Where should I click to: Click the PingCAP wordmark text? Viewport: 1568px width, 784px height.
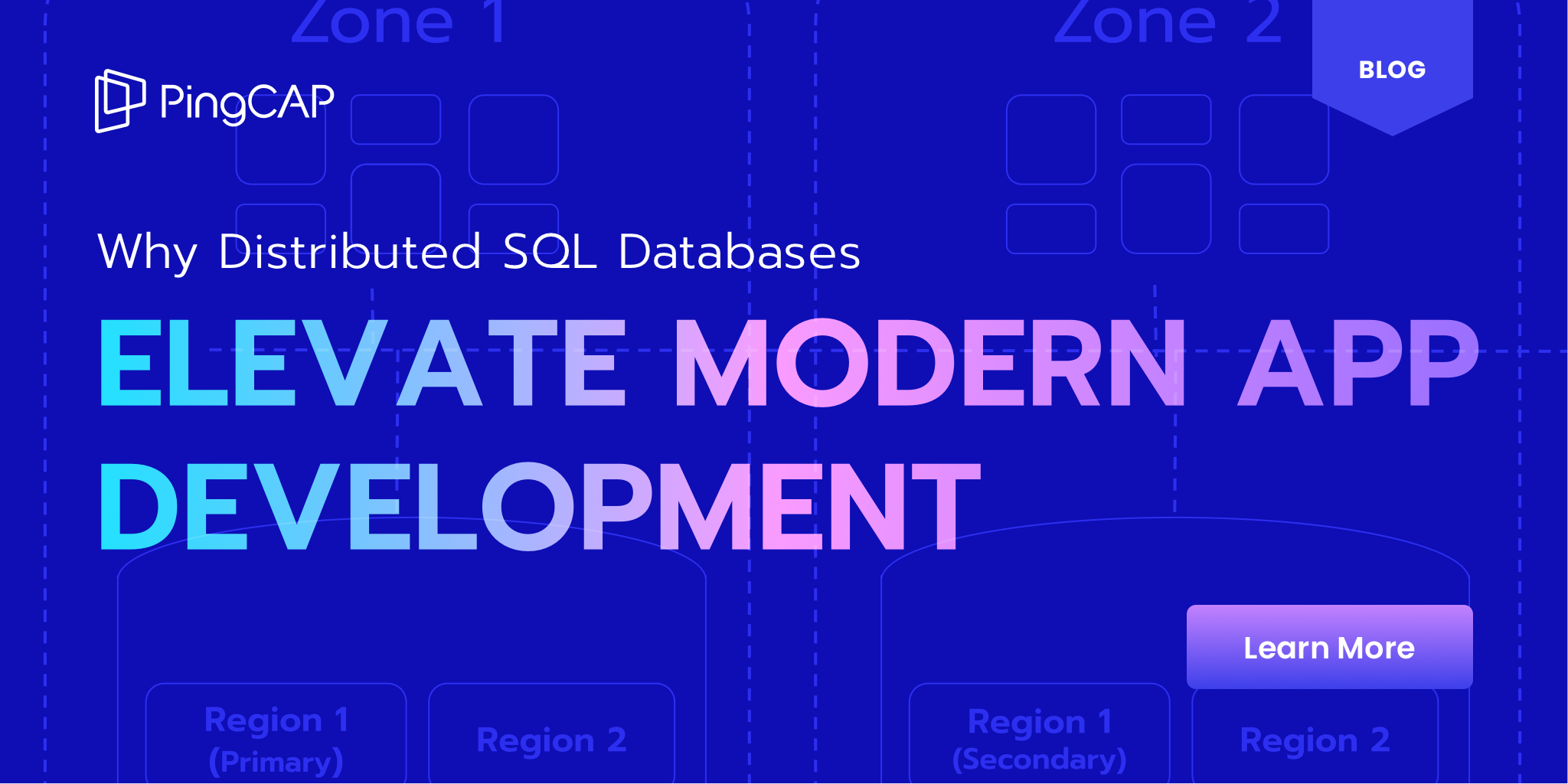pos(247,102)
